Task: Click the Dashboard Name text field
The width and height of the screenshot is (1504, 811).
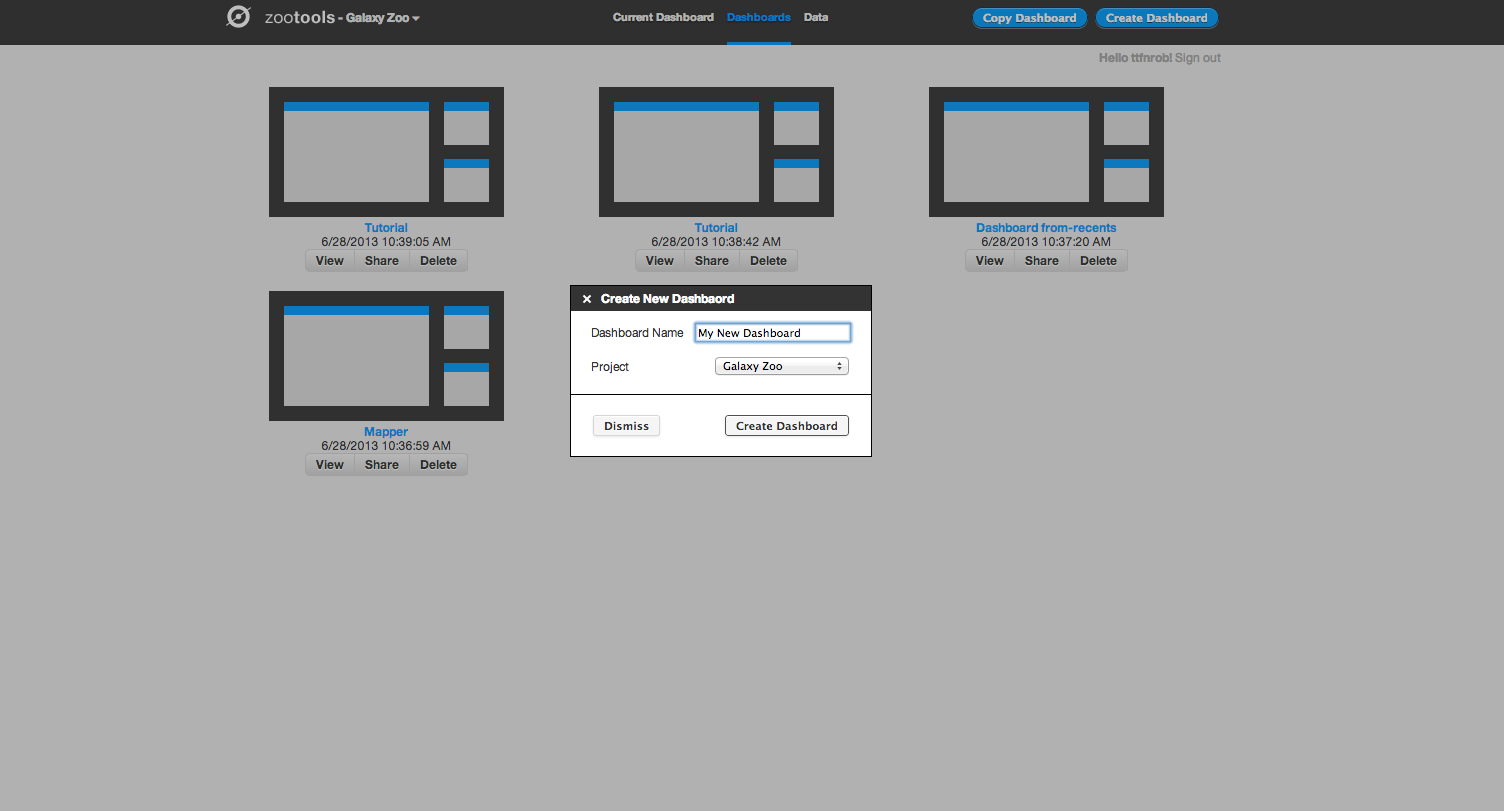Action: point(772,333)
